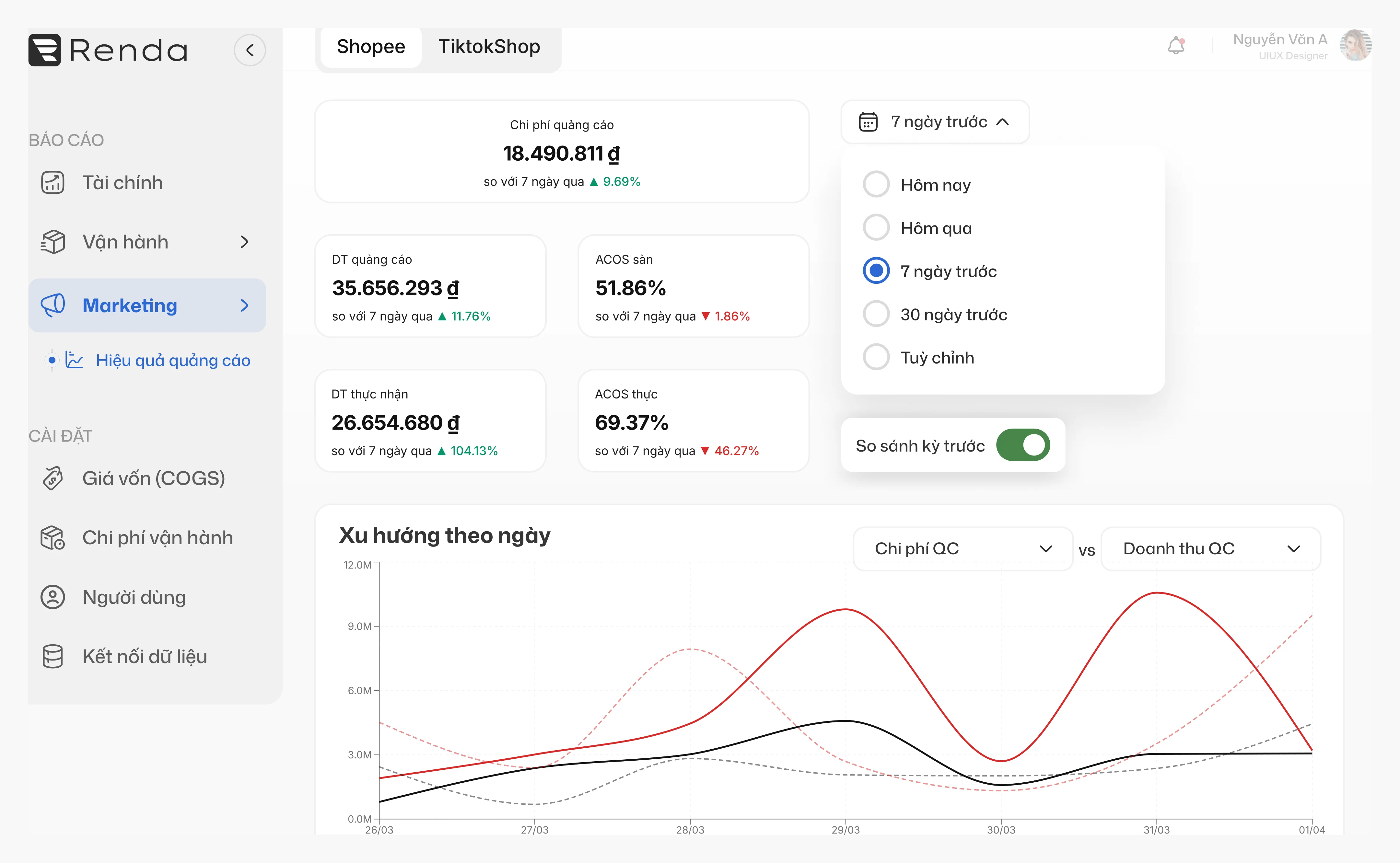Click the 46.27% decrease indicator
1400x863 pixels.
coord(730,451)
